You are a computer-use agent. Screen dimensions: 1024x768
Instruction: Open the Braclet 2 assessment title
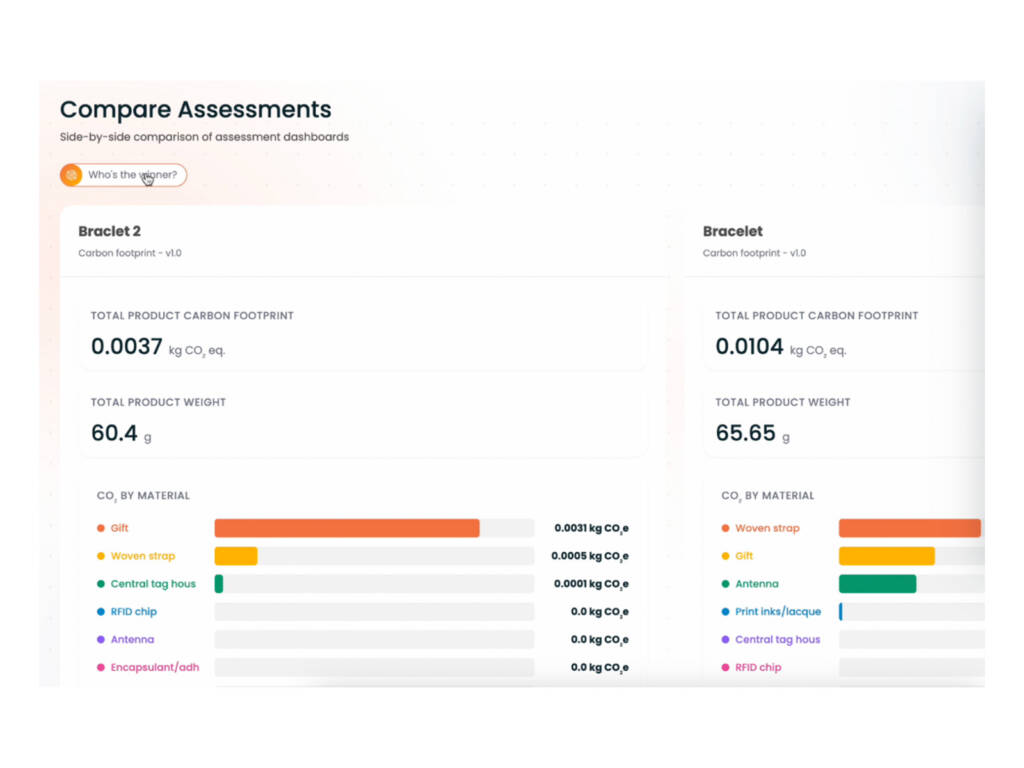[109, 231]
